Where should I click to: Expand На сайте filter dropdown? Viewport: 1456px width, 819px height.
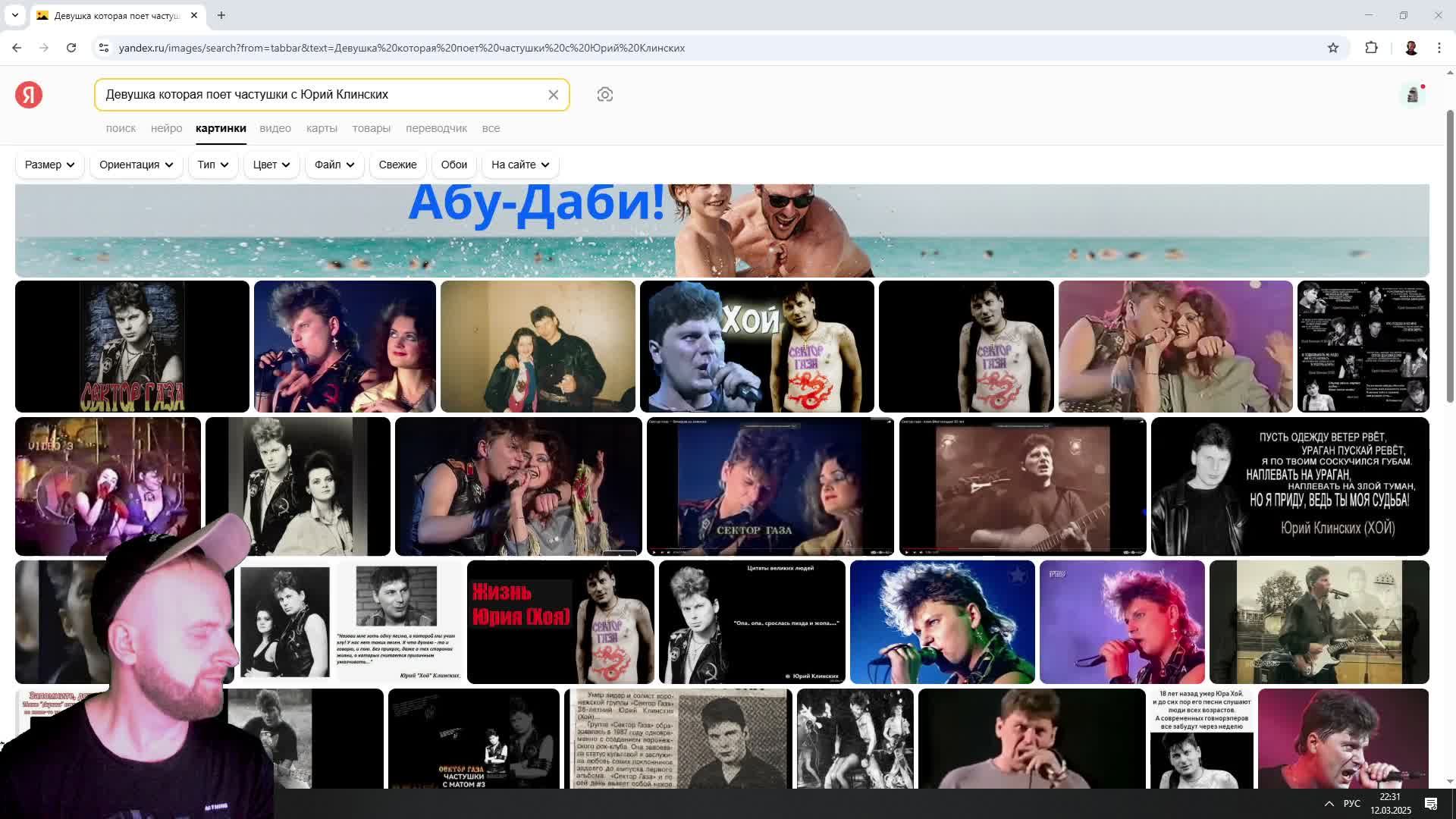(x=520, y=165)
